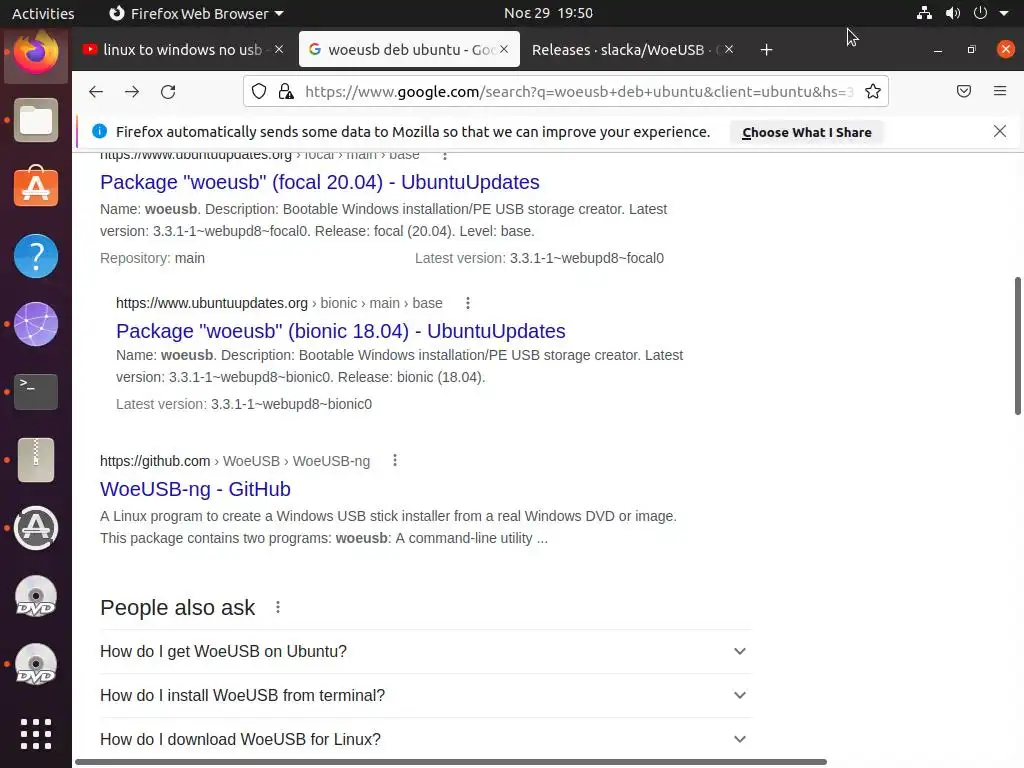
Task: Bookmark this page with the star
Action: click(x=872, y=91)
